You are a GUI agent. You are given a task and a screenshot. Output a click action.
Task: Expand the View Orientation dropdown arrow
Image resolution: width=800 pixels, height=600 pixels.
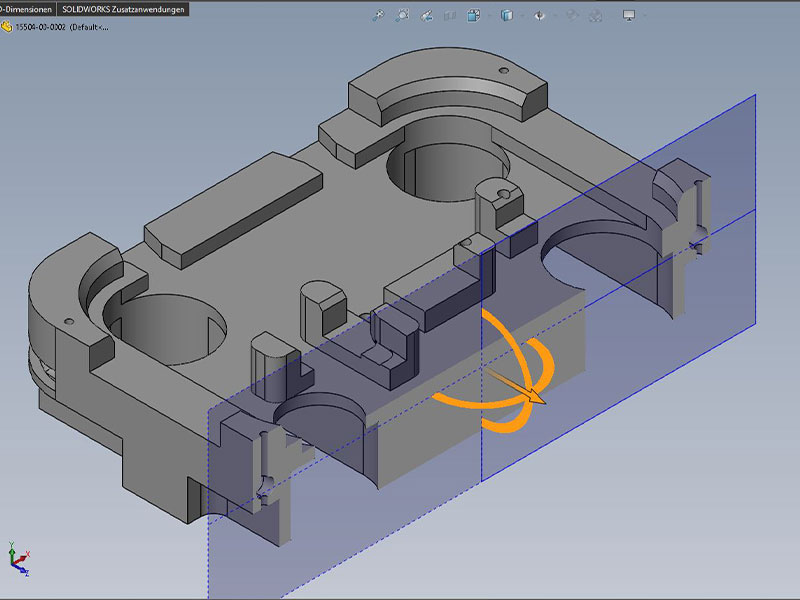pos(487,16)
